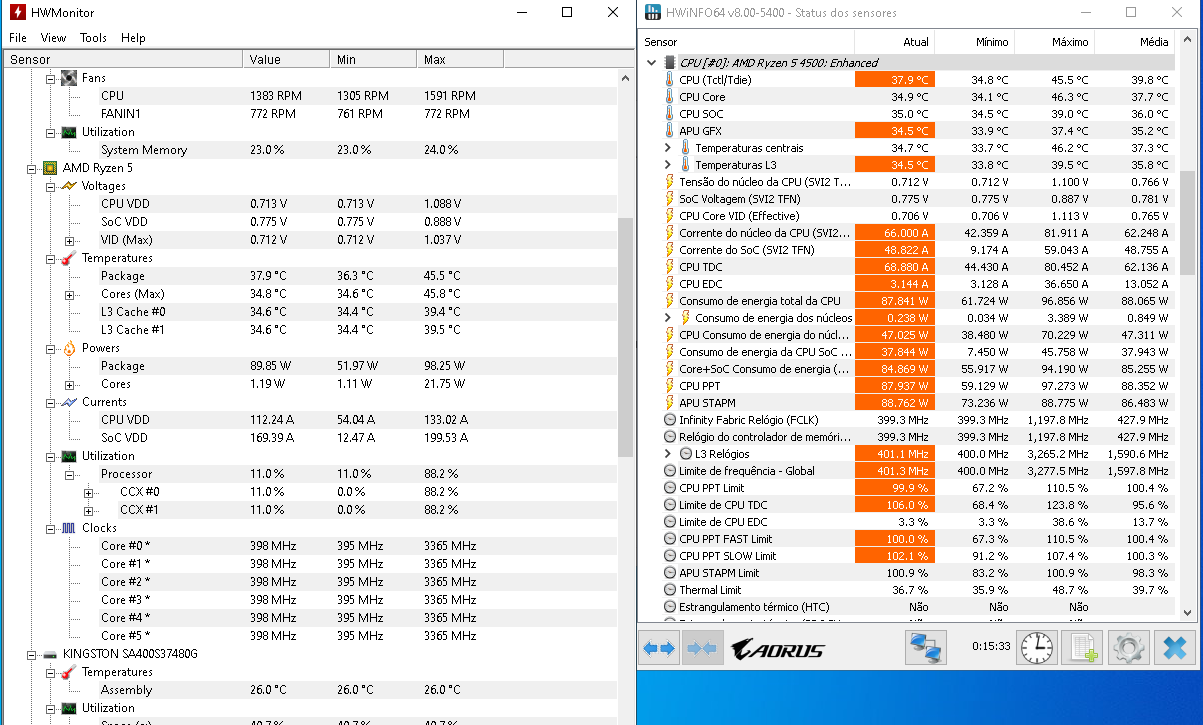Click the Clocks group icon
Viewport: 1203px width, 725px height.
(69, 528)
